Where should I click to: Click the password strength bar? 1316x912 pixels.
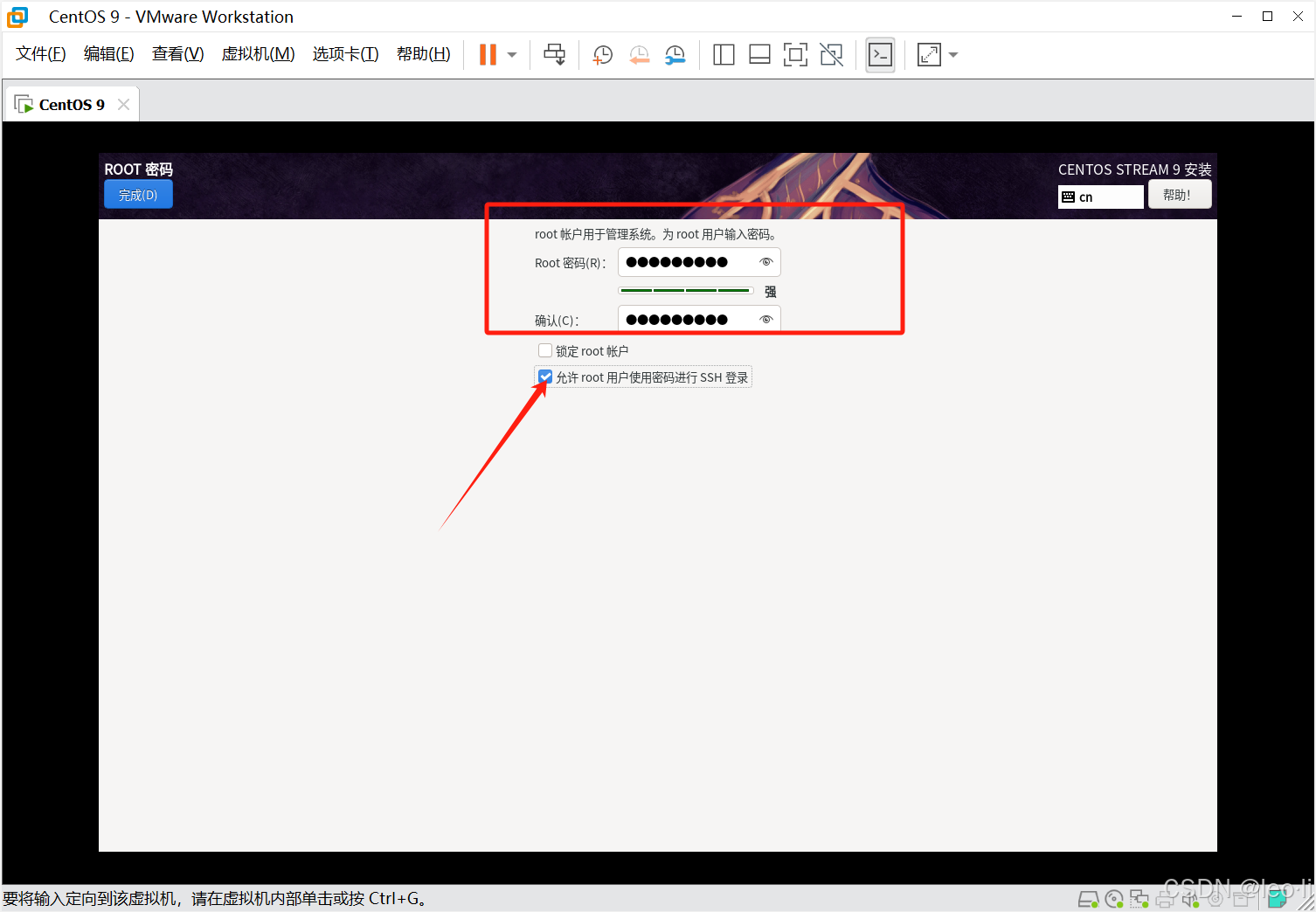click(686, 290)
